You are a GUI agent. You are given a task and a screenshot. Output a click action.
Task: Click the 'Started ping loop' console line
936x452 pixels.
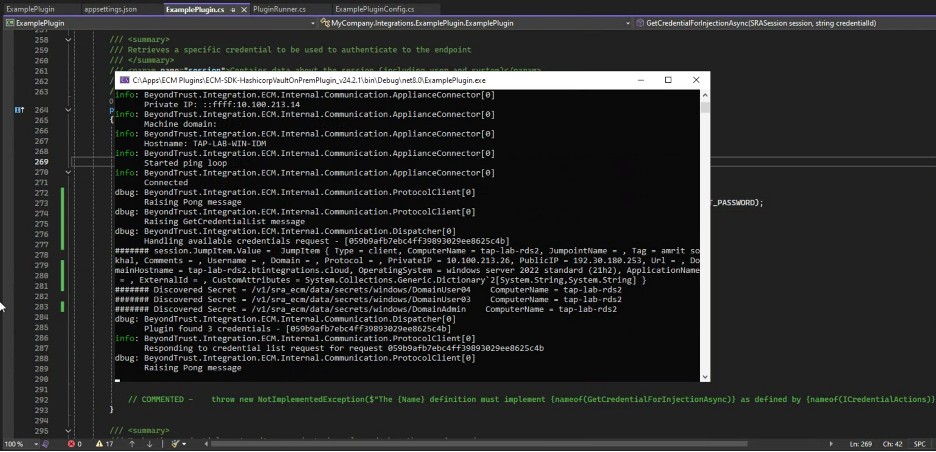(x=185, y=163)
